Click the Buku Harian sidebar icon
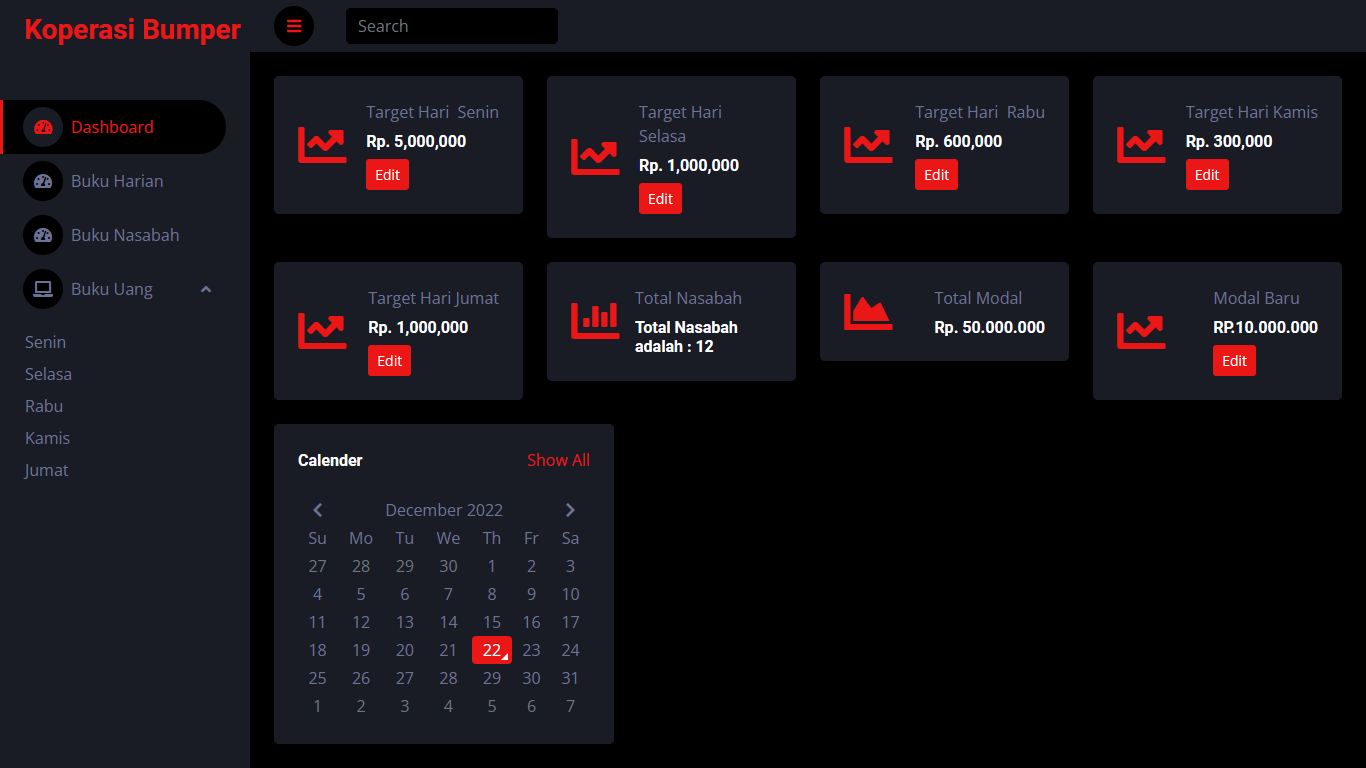Viewport: 1366px width, 768px height. (43, 181)
